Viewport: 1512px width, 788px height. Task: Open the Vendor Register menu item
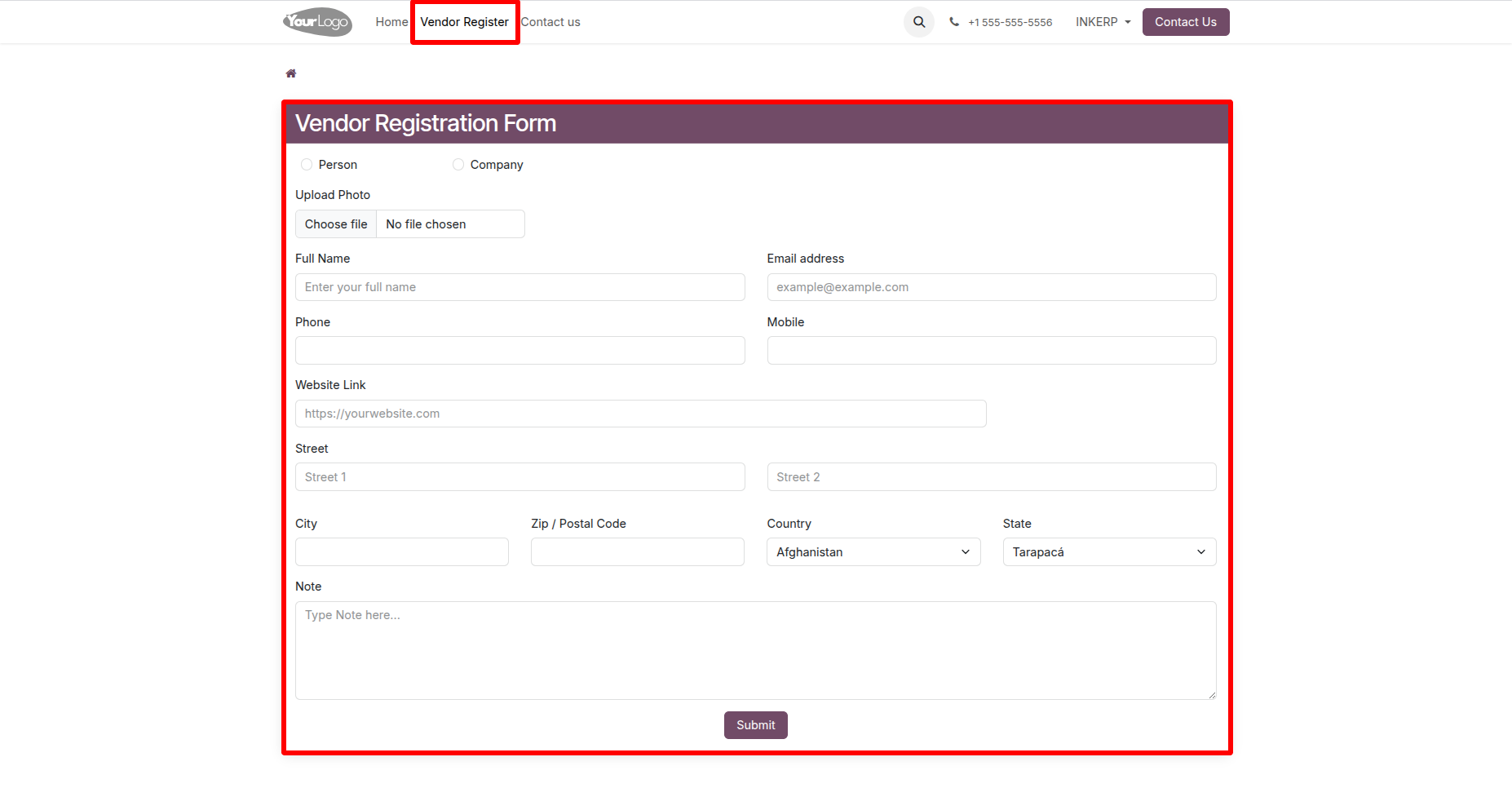pos(464,22)
